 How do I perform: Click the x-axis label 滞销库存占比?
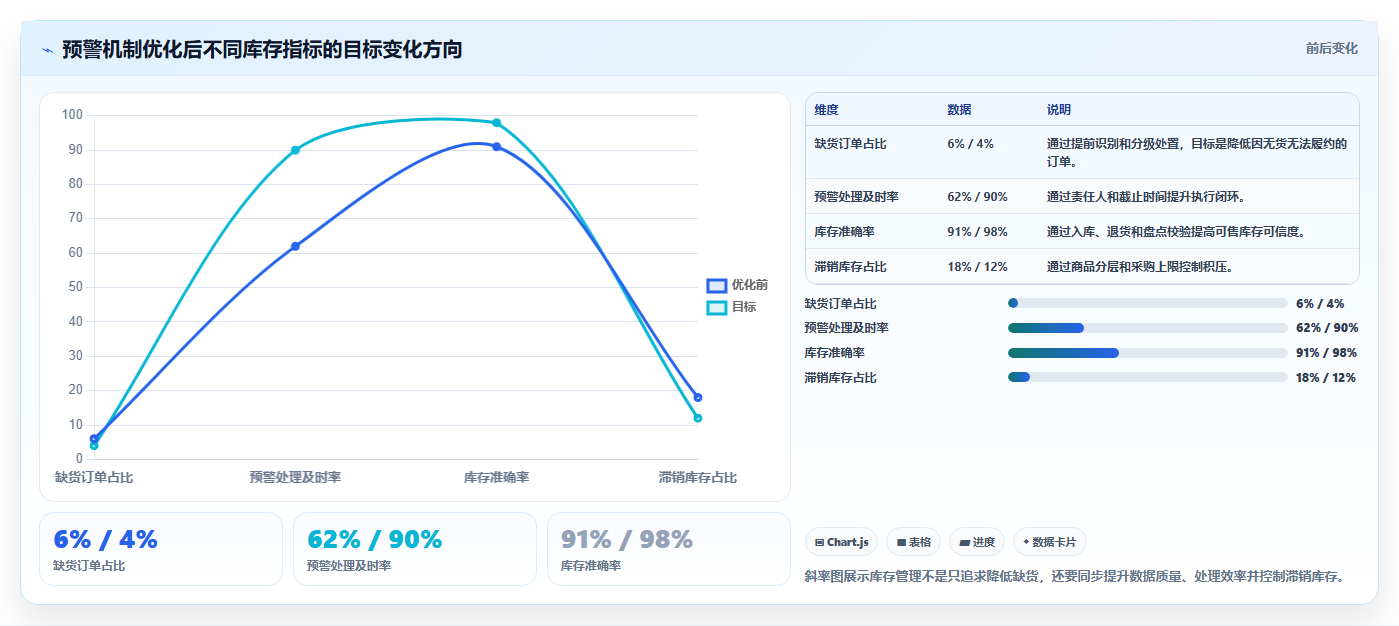(x=698, y=477)
